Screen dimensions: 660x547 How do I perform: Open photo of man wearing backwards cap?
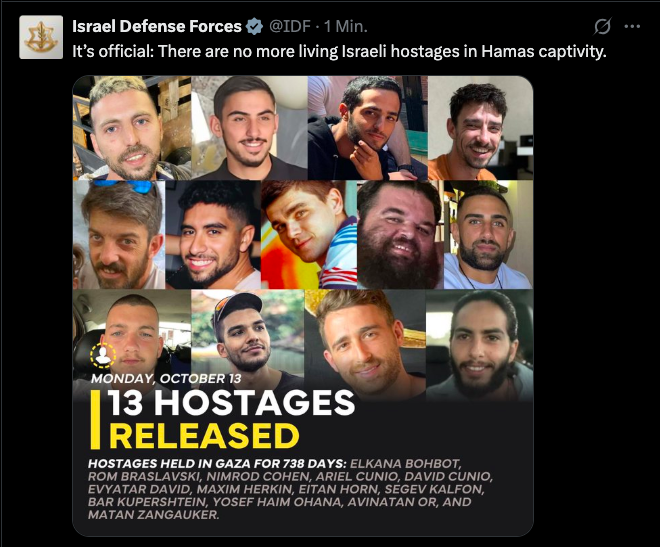click(x=248, y=332)
